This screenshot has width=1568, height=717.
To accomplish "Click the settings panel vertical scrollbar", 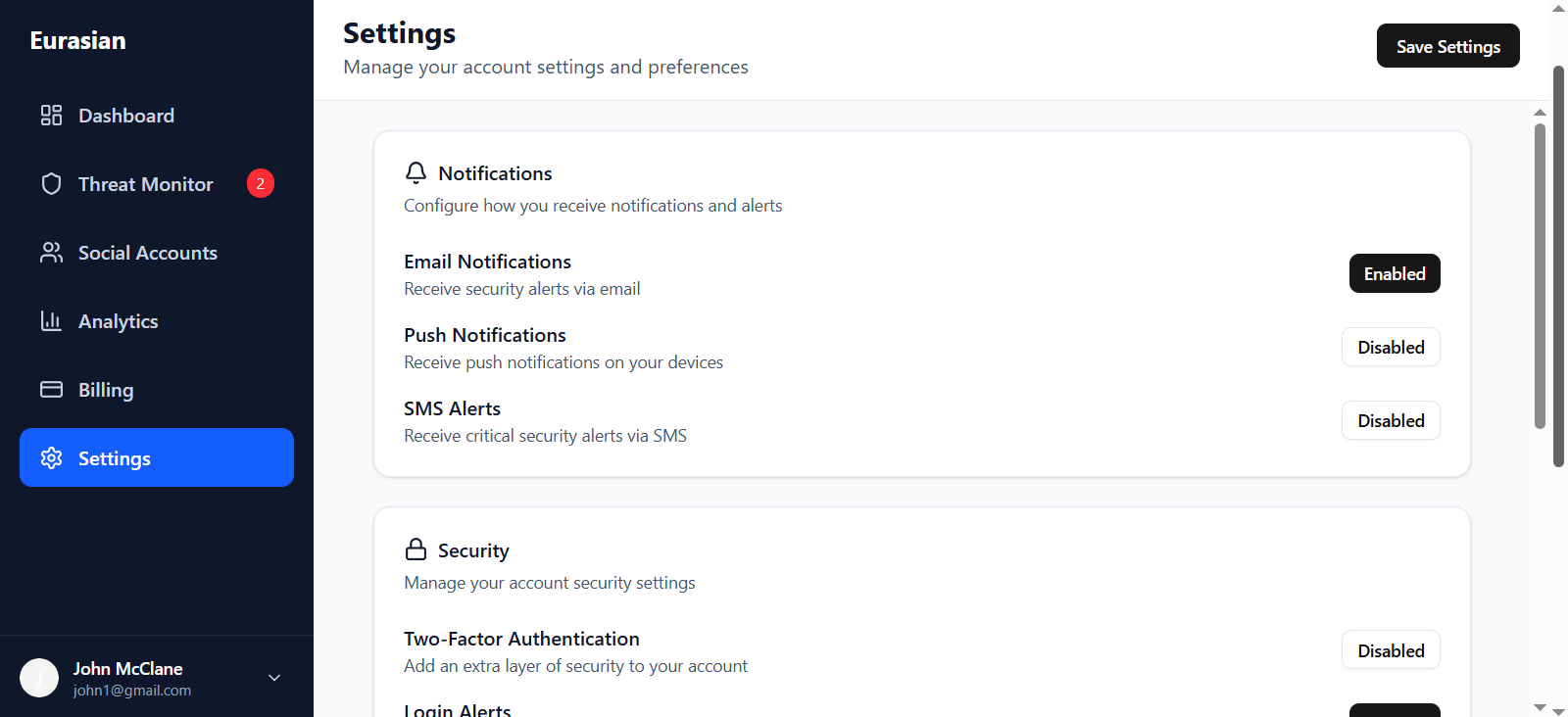I will [x=1540, y=274].
